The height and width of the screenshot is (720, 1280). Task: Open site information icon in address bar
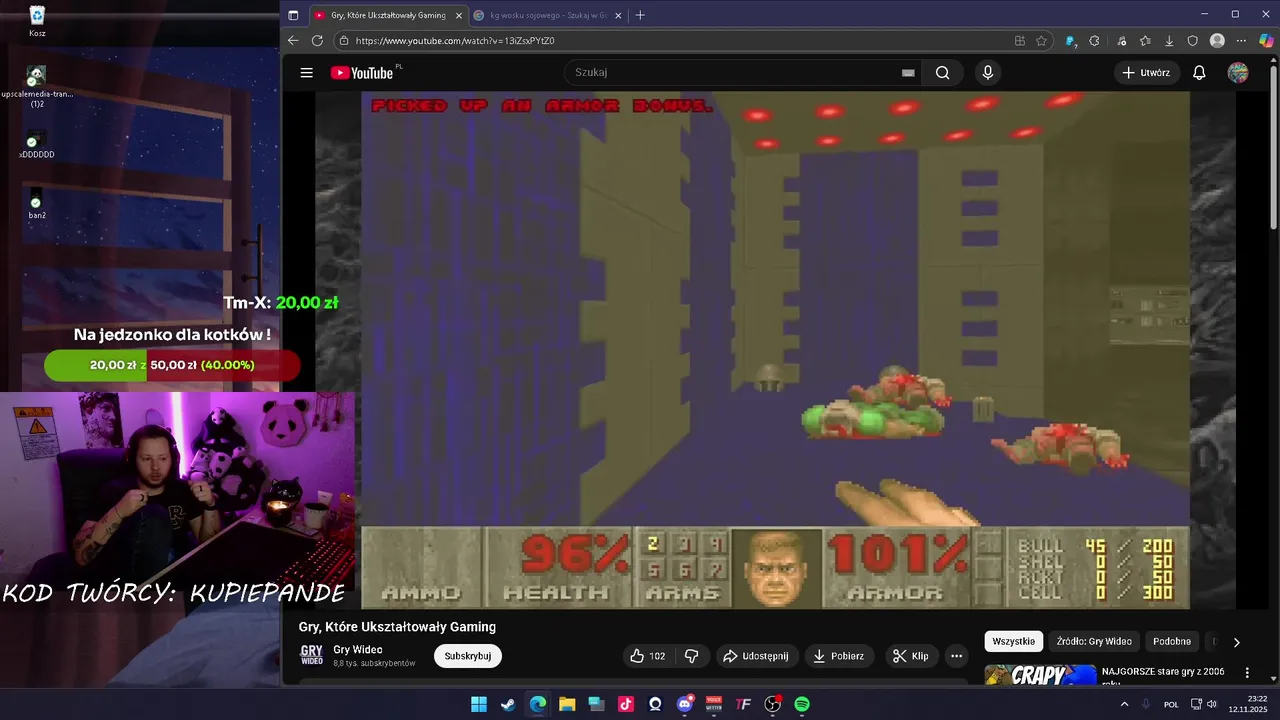343,41
